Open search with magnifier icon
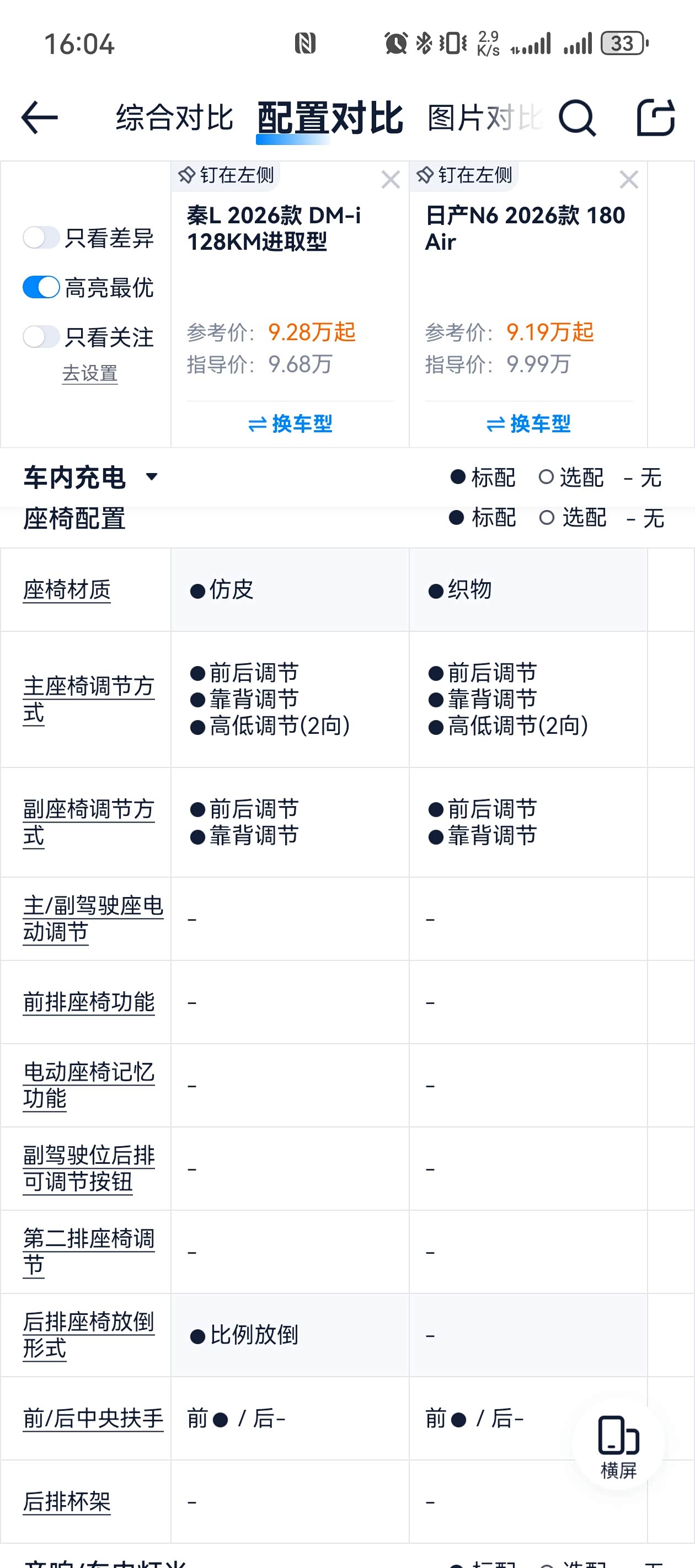 click(x=576, y=117)
